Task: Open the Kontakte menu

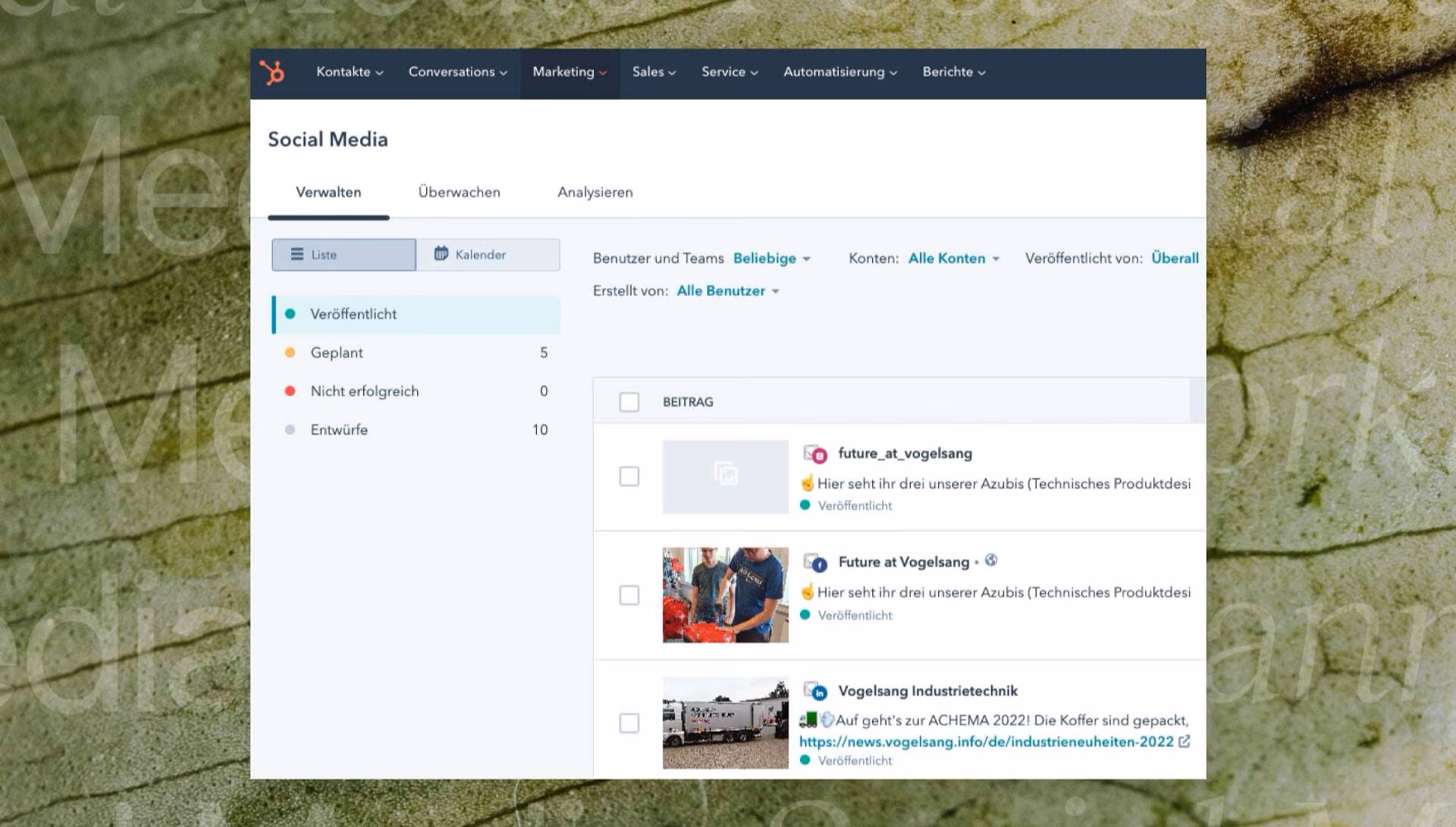Action: coord(349,72)
